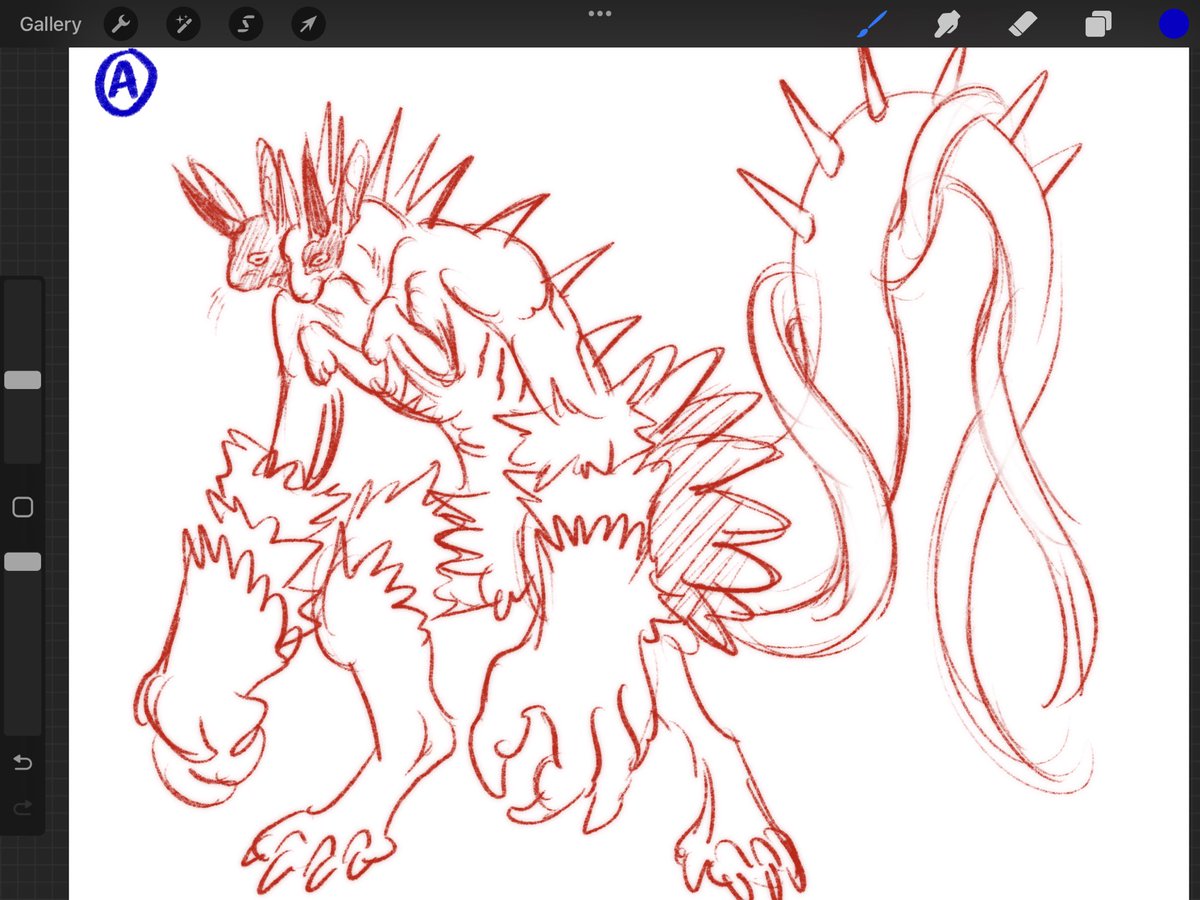Open the Actions wrench menu
Viewport: 1200px width, 900px height.
[x=121, y=24]
